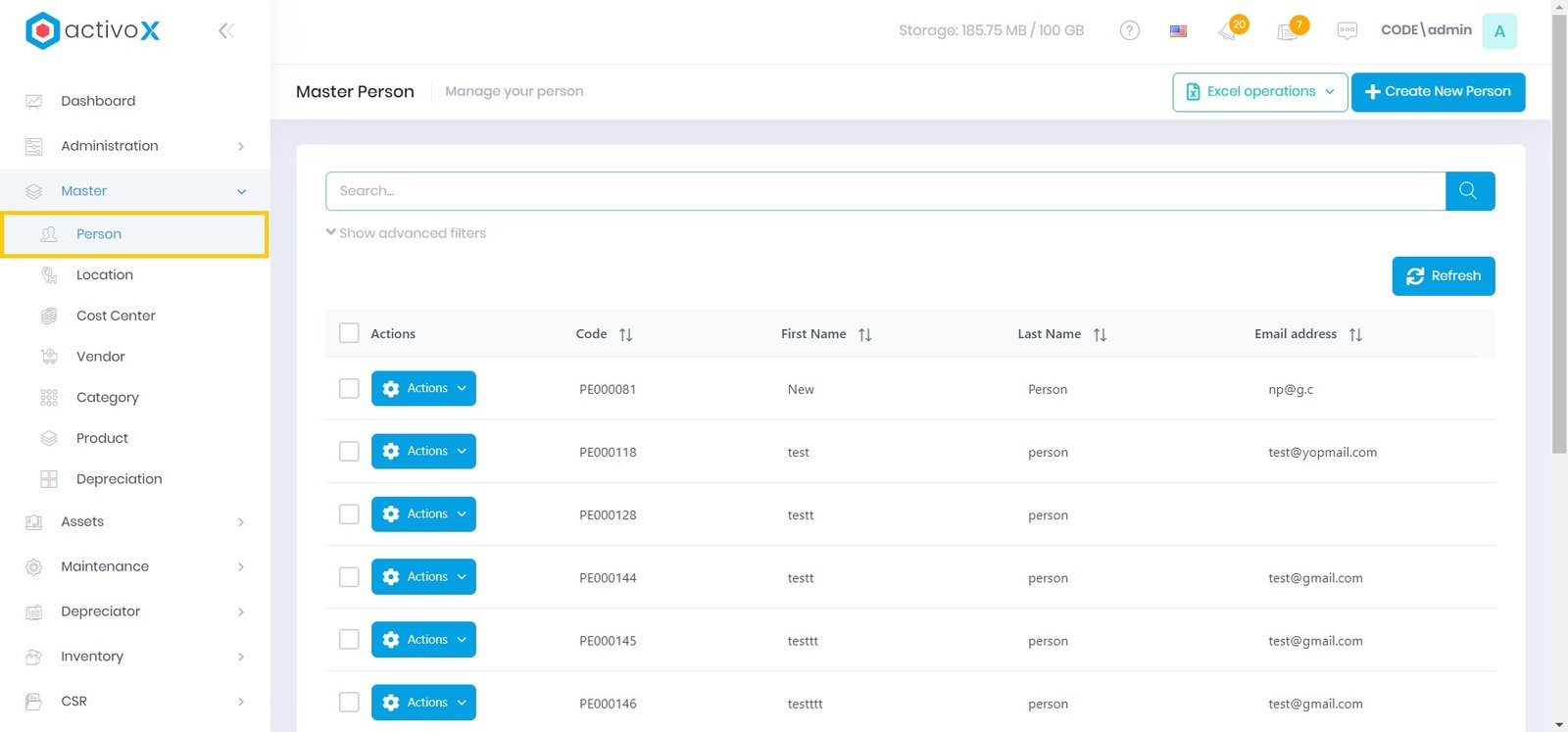The height and width of the screenshot is (732, 1568).
Task: Click the magnifier search button
Action: click(x=1468, y=191)
